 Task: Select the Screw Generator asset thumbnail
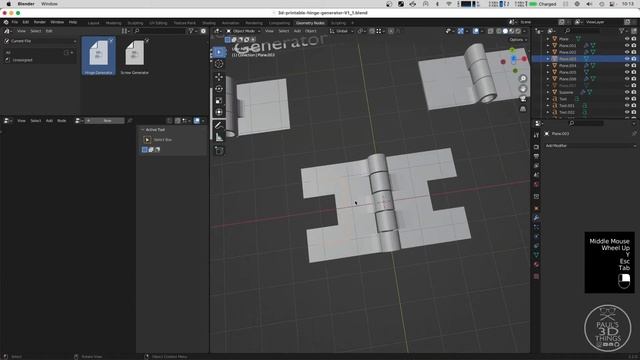click(x=135, y=56)
